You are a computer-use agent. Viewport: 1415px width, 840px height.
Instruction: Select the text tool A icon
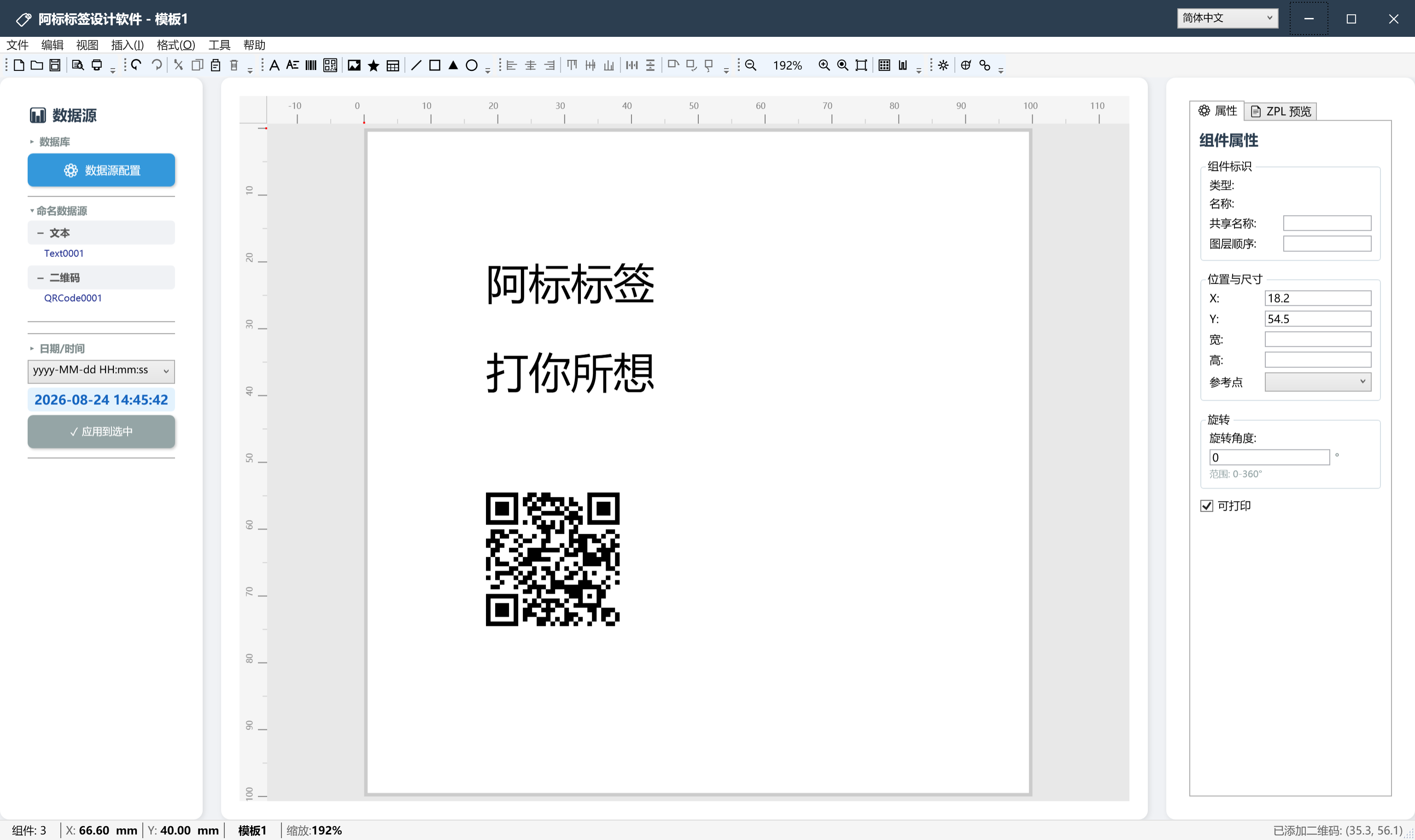(275, 65)
